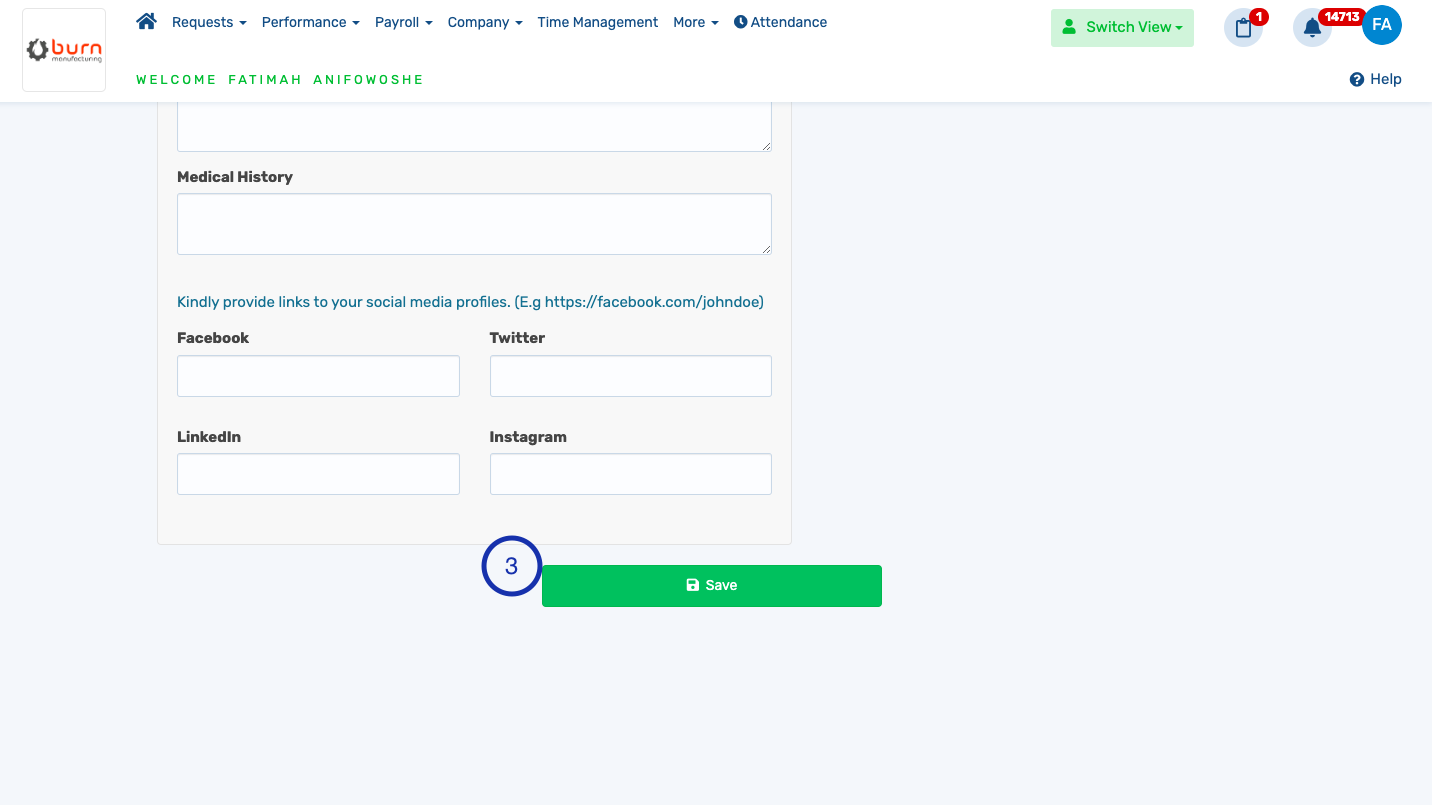Click the Help question mark icon
The height and width of the screenshot is (805, 1432).
point(1357,79)
